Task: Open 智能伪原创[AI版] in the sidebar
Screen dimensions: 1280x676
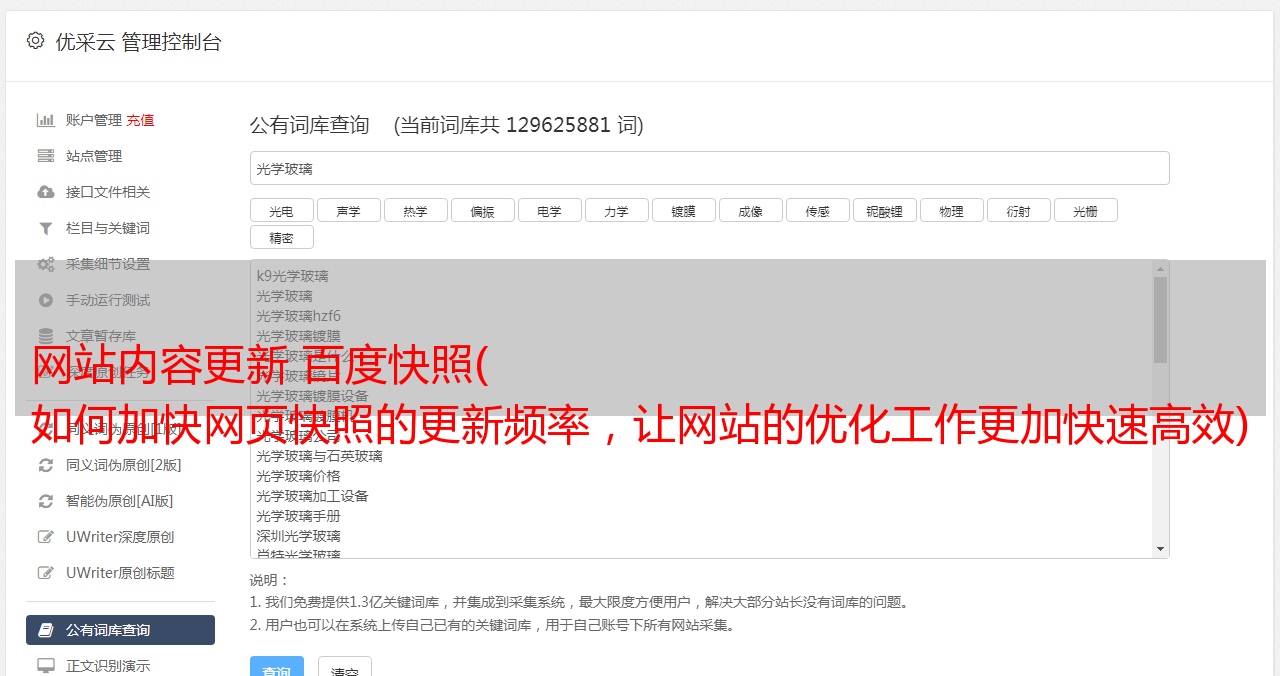Action: click(120, 501)
